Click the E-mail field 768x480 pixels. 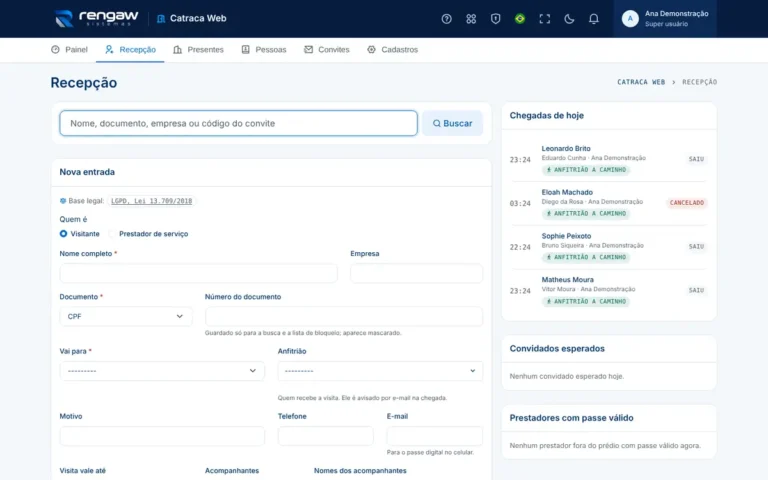434,436
